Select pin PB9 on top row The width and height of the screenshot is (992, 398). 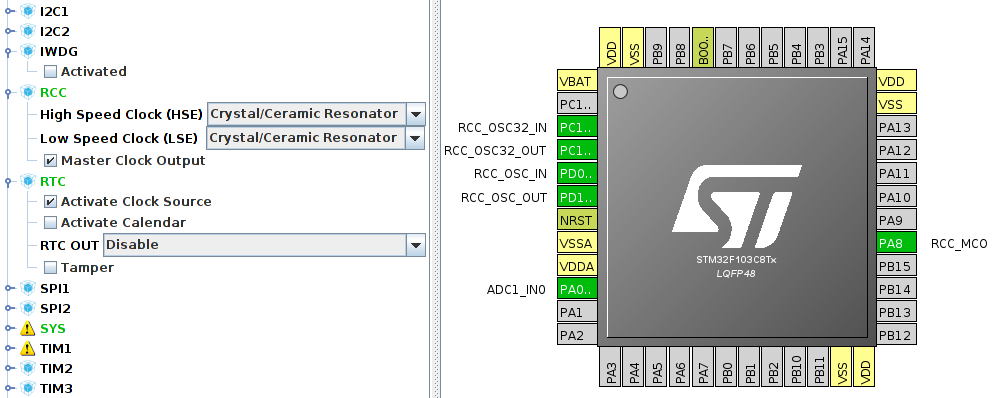pos(657,47)
